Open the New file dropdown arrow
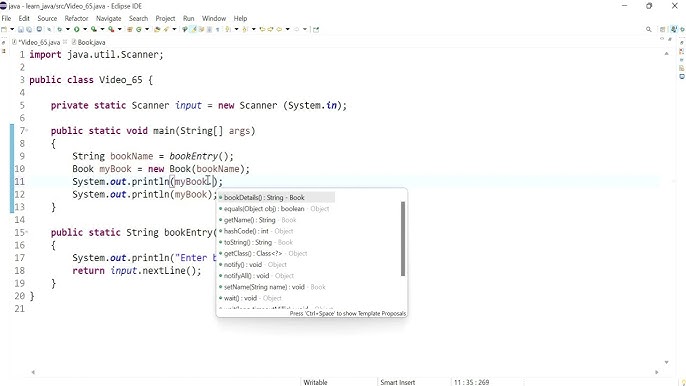 pyautogui.click(x=12, y=29)
